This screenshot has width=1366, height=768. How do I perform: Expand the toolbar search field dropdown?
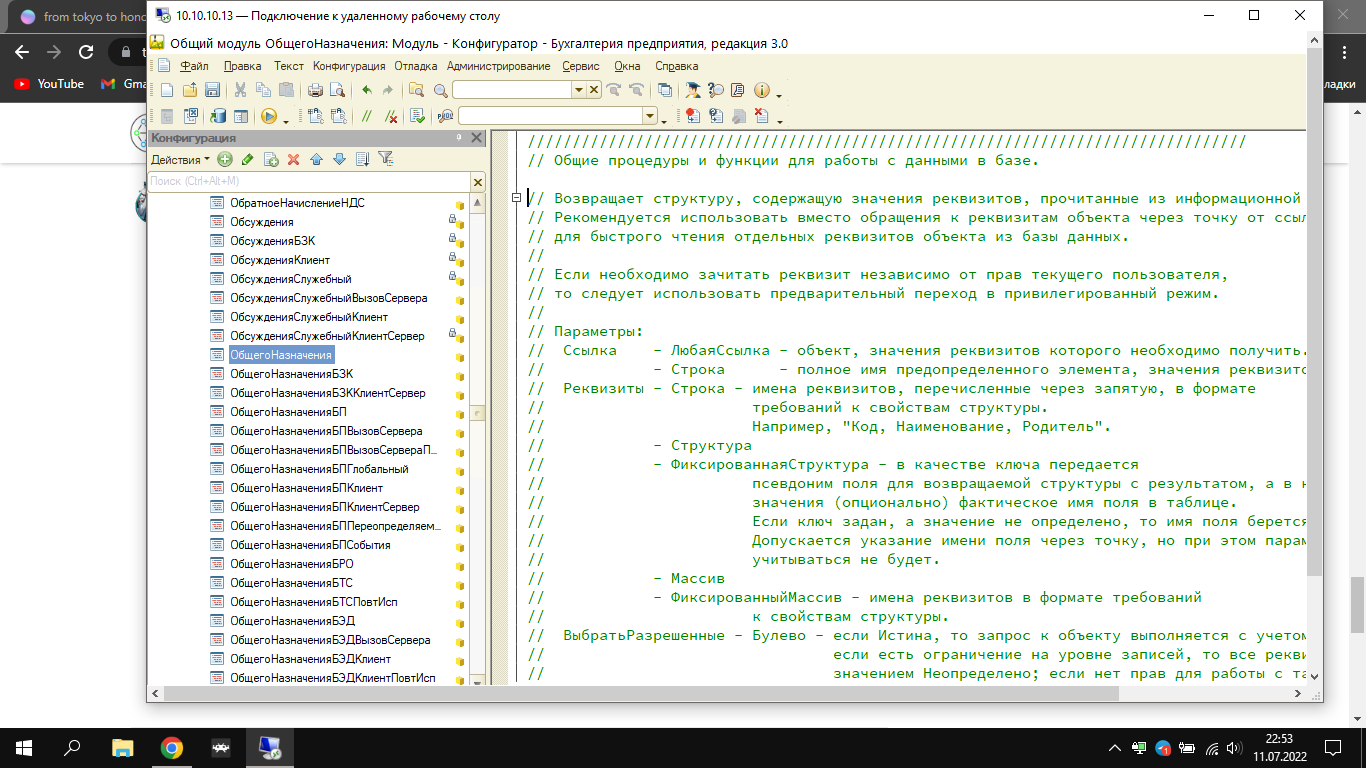[x=578, y=90]
